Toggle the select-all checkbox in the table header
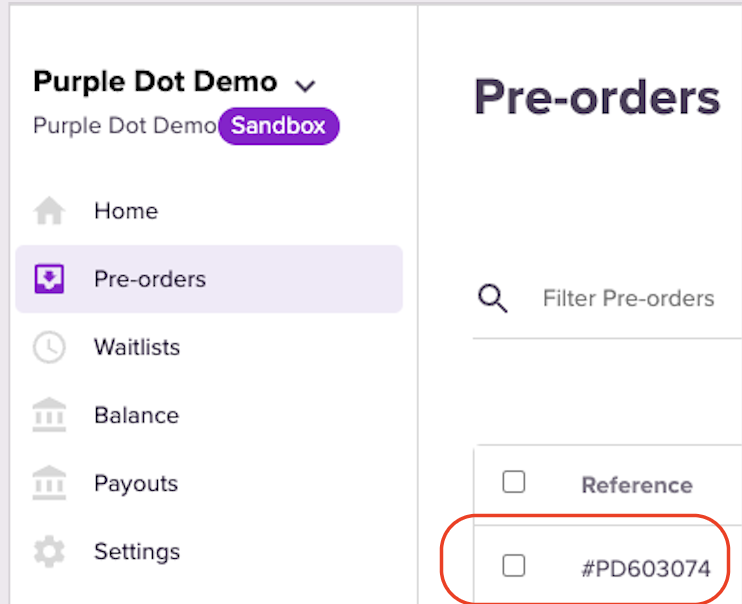 (x=514, y=483)
